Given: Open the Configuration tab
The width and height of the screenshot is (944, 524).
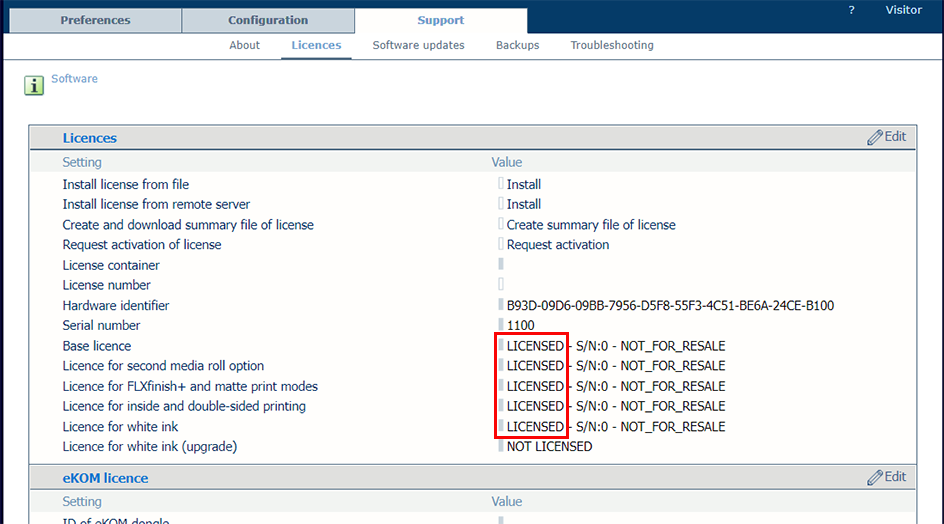Looking at the screenshot, I should 268,20.
